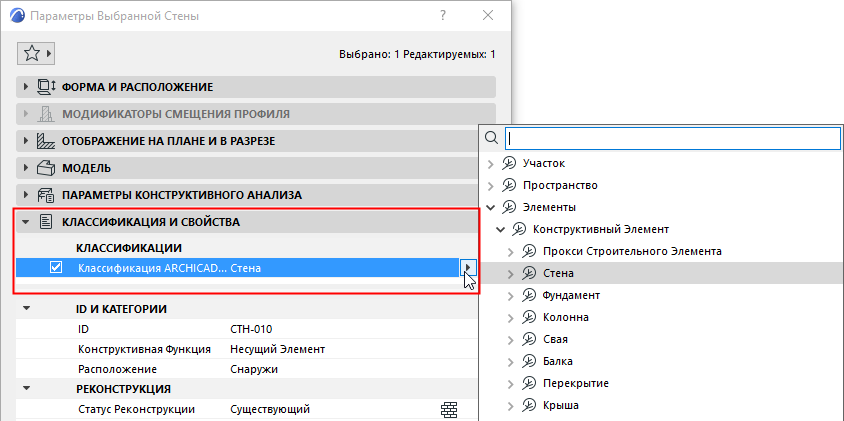Screen dimensions: 844x421
Task: Select Крыша classification
Action: (561, 405)
